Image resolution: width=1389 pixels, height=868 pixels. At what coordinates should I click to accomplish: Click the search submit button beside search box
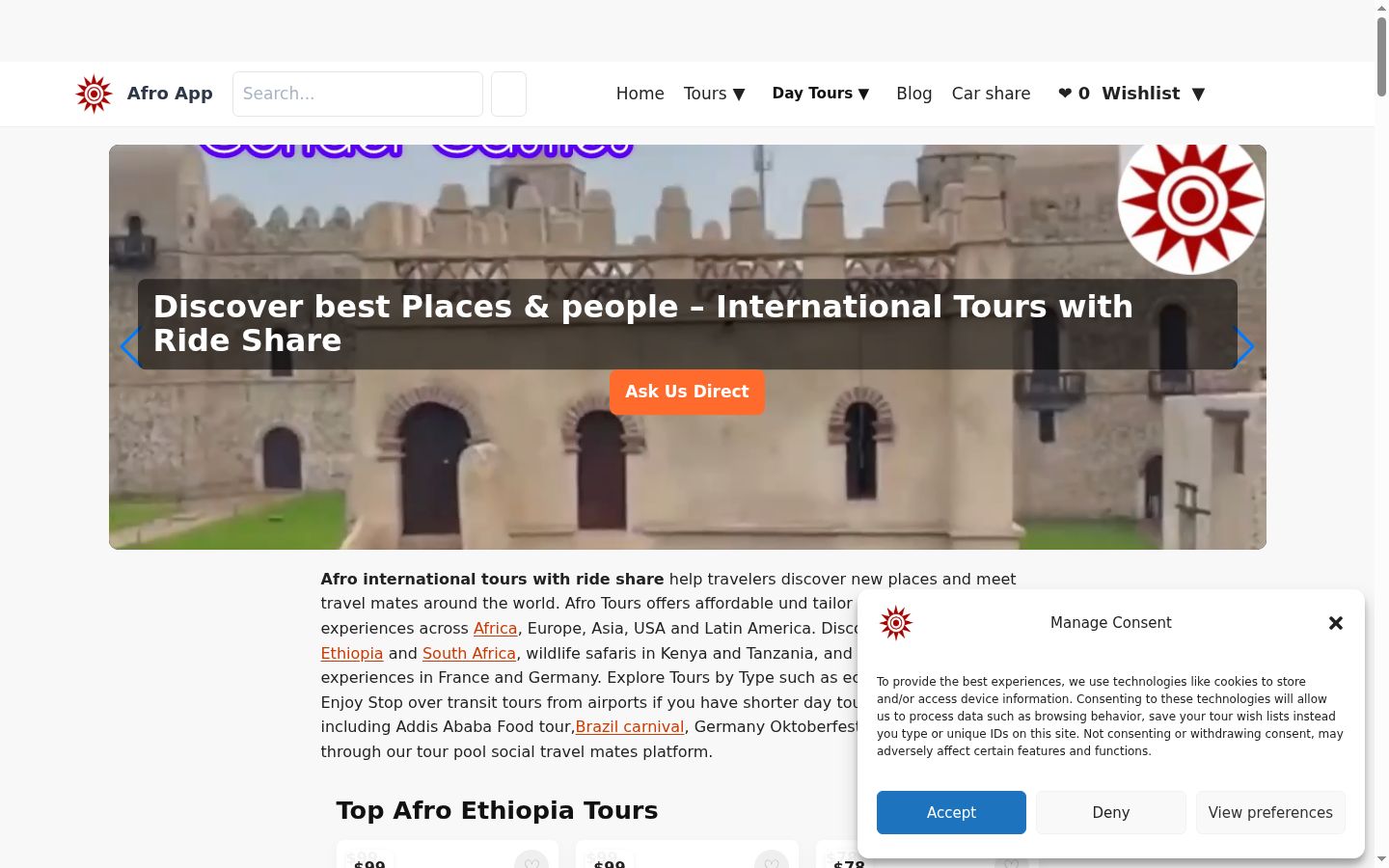508,94
